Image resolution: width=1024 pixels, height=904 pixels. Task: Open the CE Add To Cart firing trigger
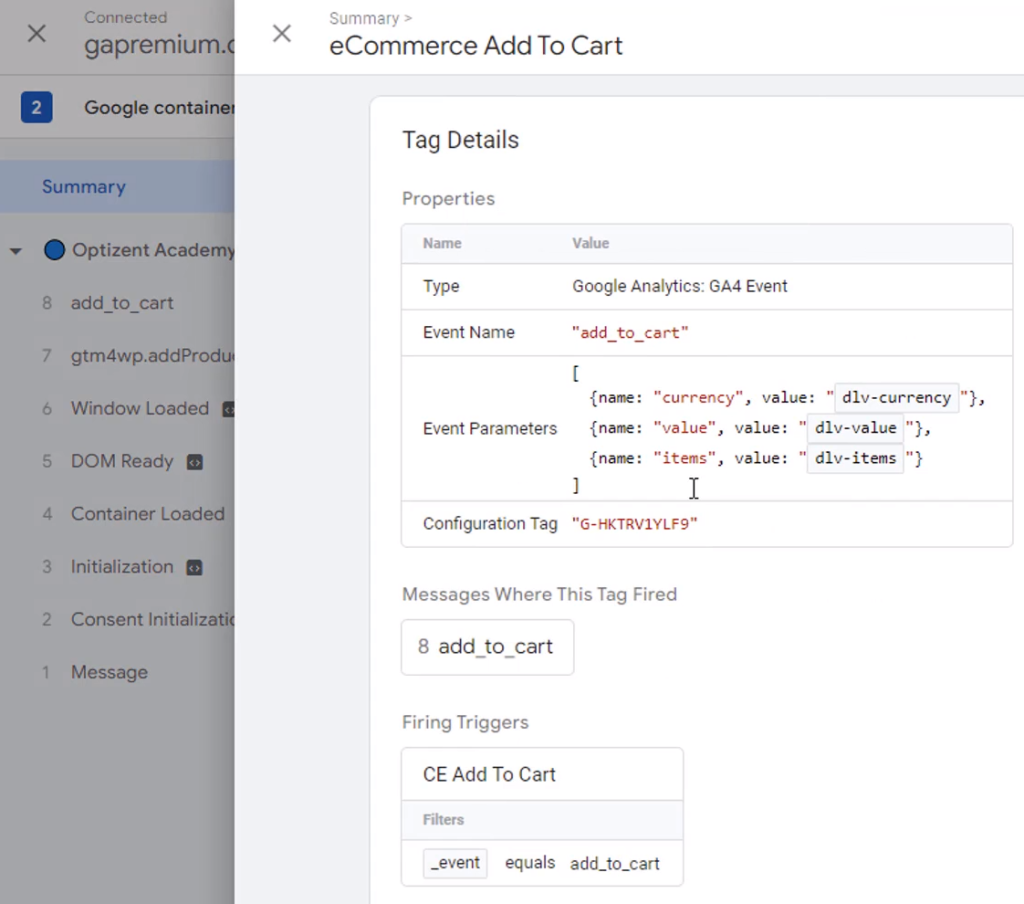point(489,773)
